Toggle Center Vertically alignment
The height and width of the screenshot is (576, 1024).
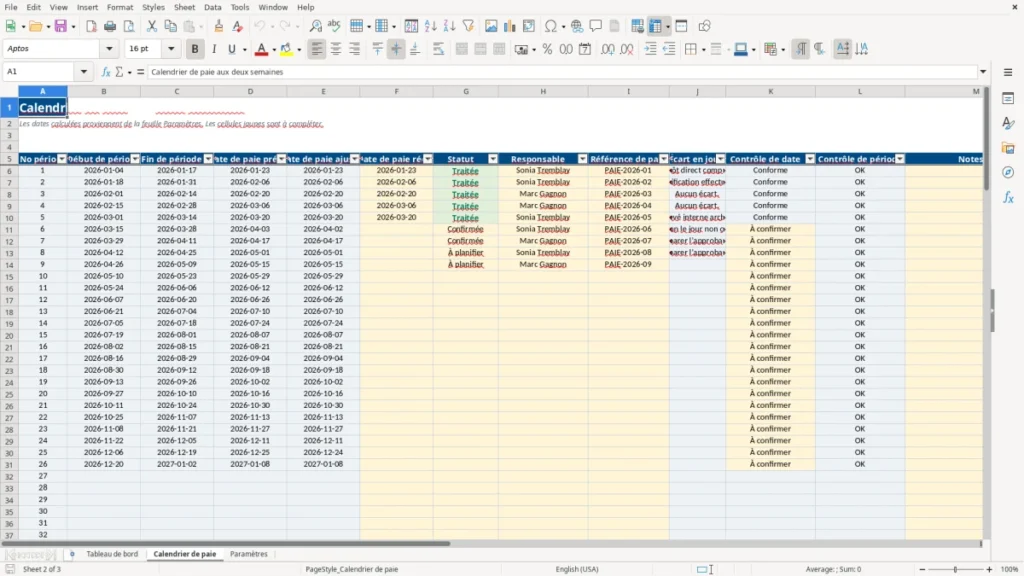click(x=396, y=49)
